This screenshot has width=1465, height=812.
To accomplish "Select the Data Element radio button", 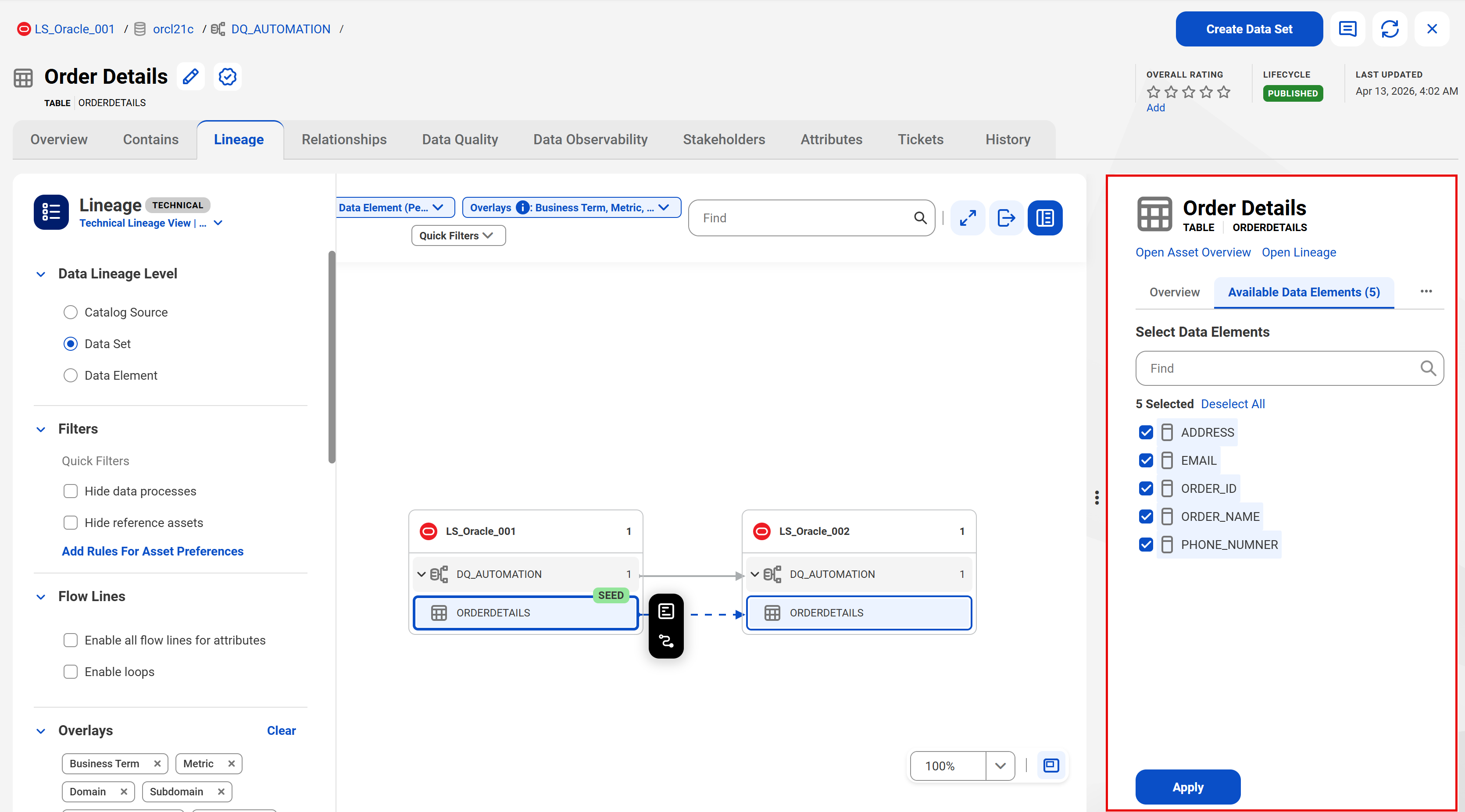I will click(x=71, y=375).
